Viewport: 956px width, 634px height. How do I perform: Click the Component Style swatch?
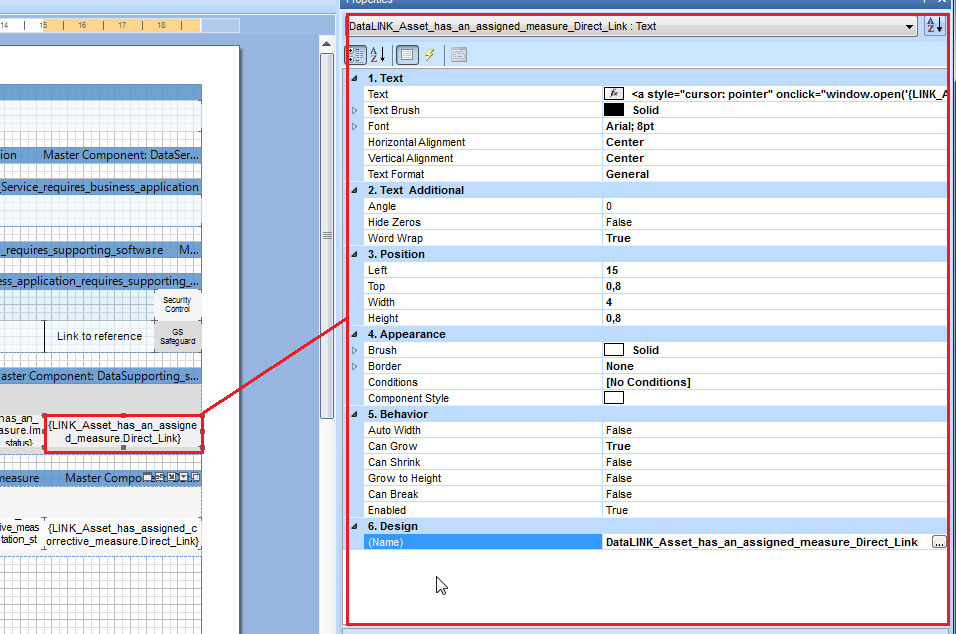click(x=614, y=398)
